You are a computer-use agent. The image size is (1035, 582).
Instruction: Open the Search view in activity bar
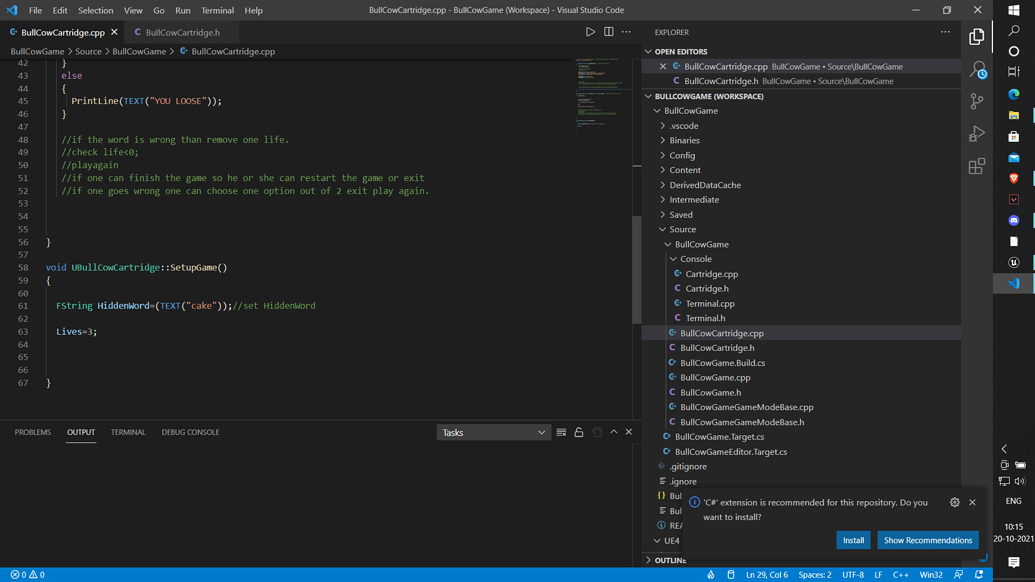pyautogui.click(x=977, y=69)
